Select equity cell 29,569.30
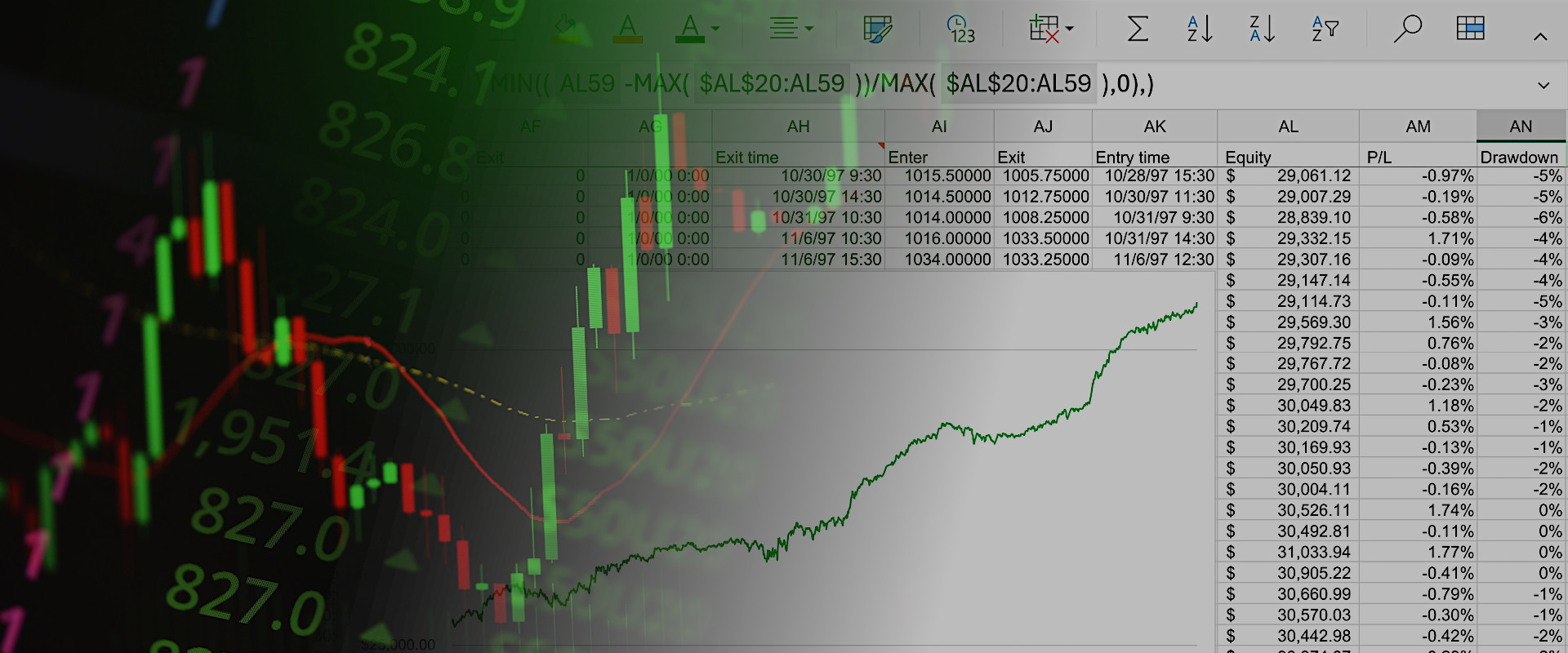This screenshot has width=1568, height=653. pos(1288,322)
